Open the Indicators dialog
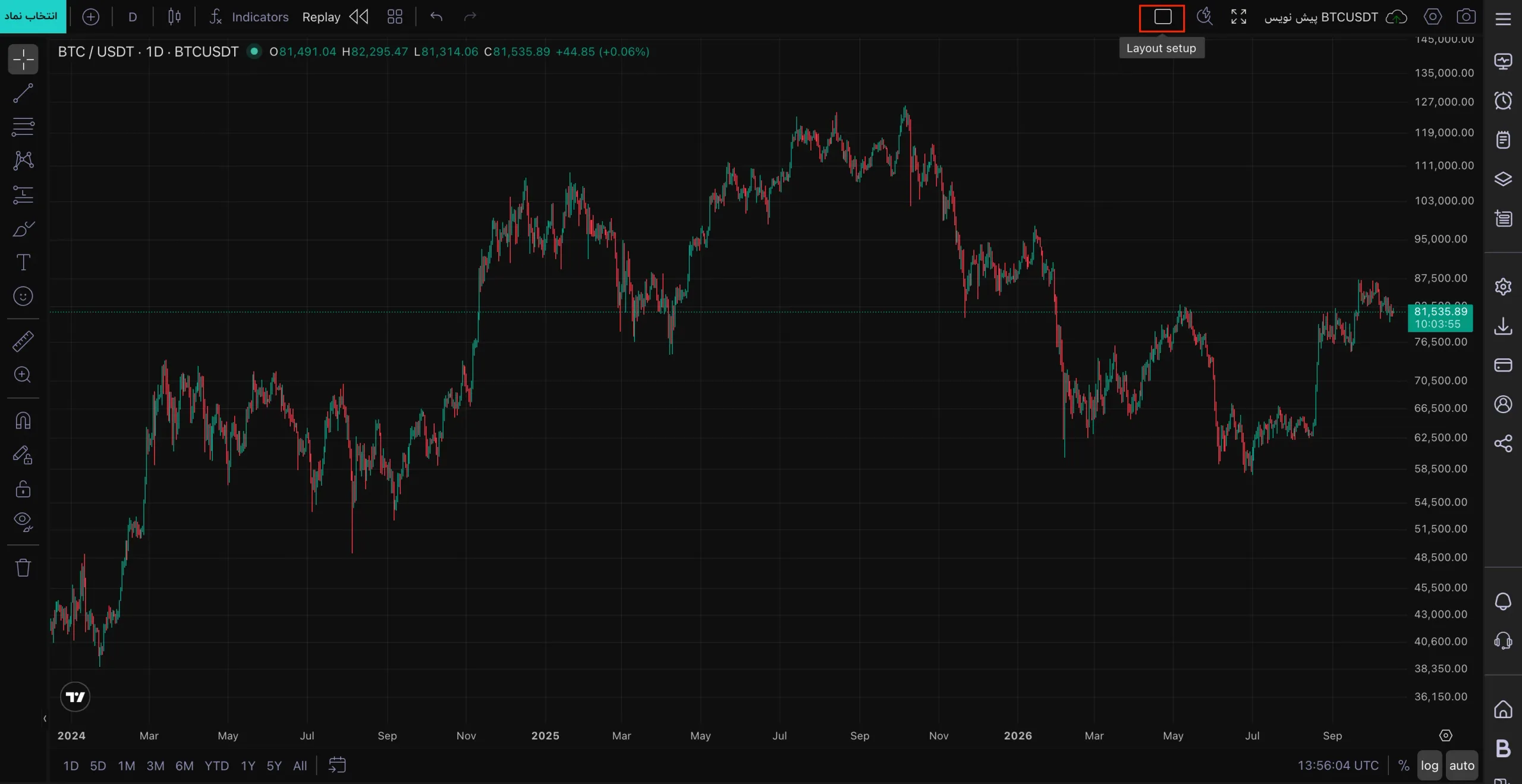1522x784 pixels. (249, 17)
